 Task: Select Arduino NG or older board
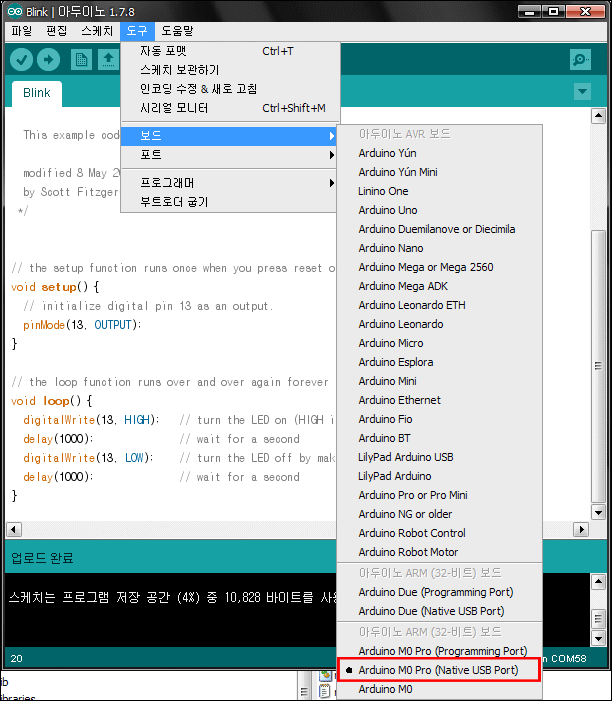click(x=439, y=514)
